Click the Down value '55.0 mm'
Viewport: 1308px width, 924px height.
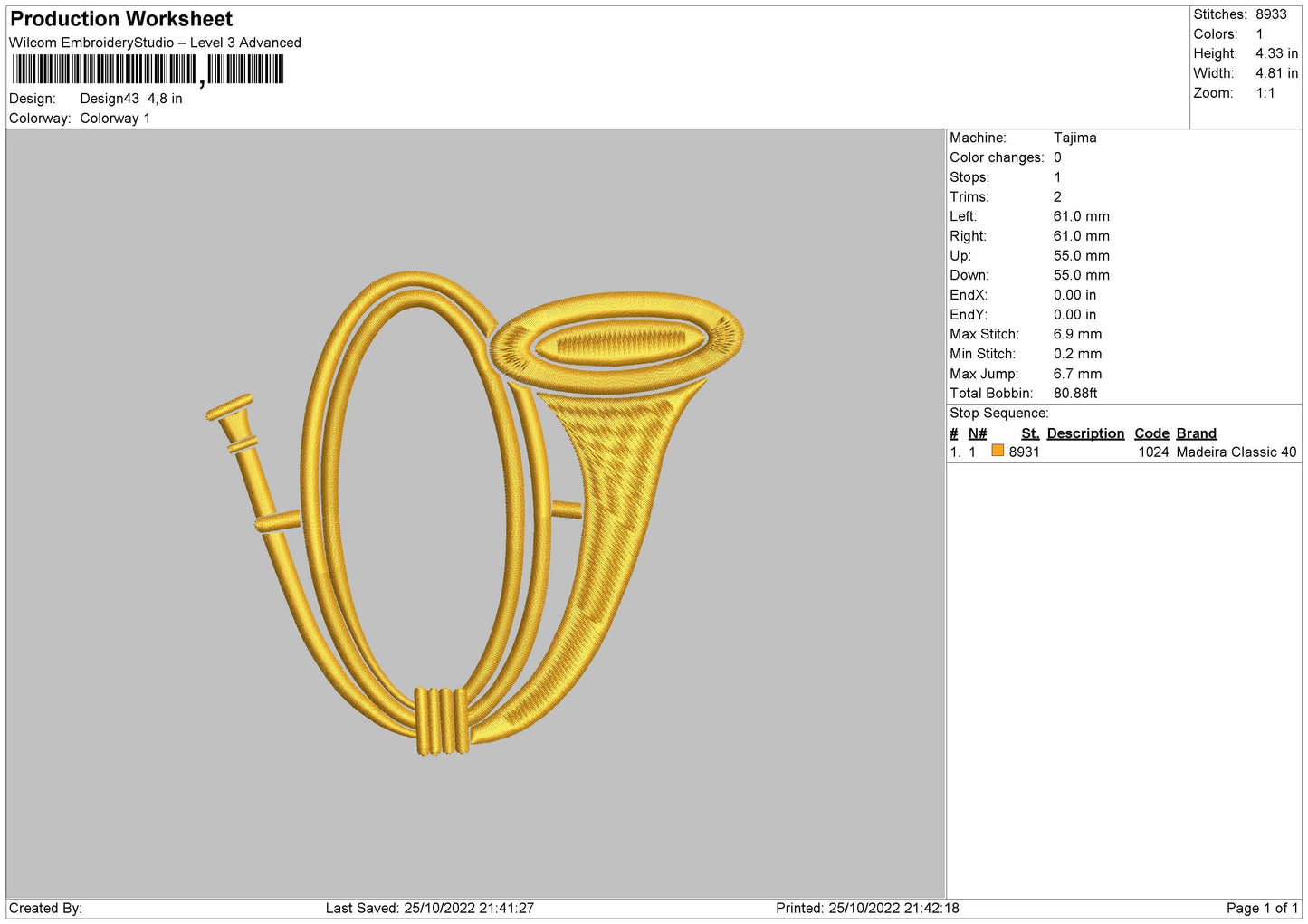tap(1081, 275)
